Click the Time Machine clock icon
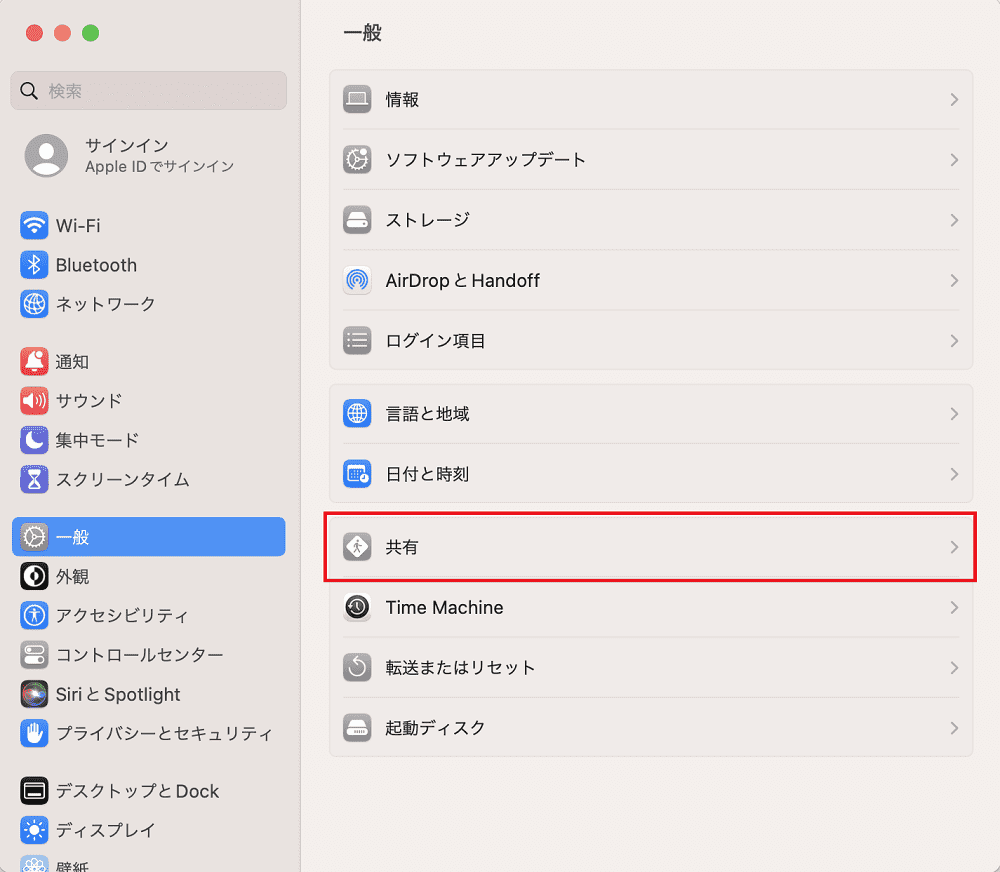The width and height of the screenshot is (1000, 872). 357,607
